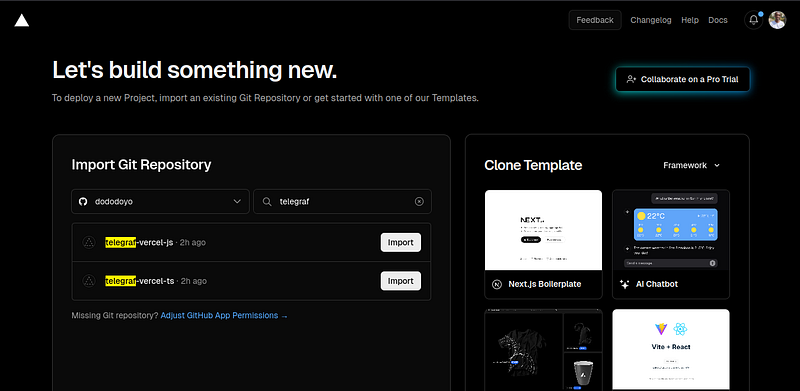This screenshot has width=800, height=391.
Task: Click the telegraf-vercel-js repository icon
Action: 89,242
